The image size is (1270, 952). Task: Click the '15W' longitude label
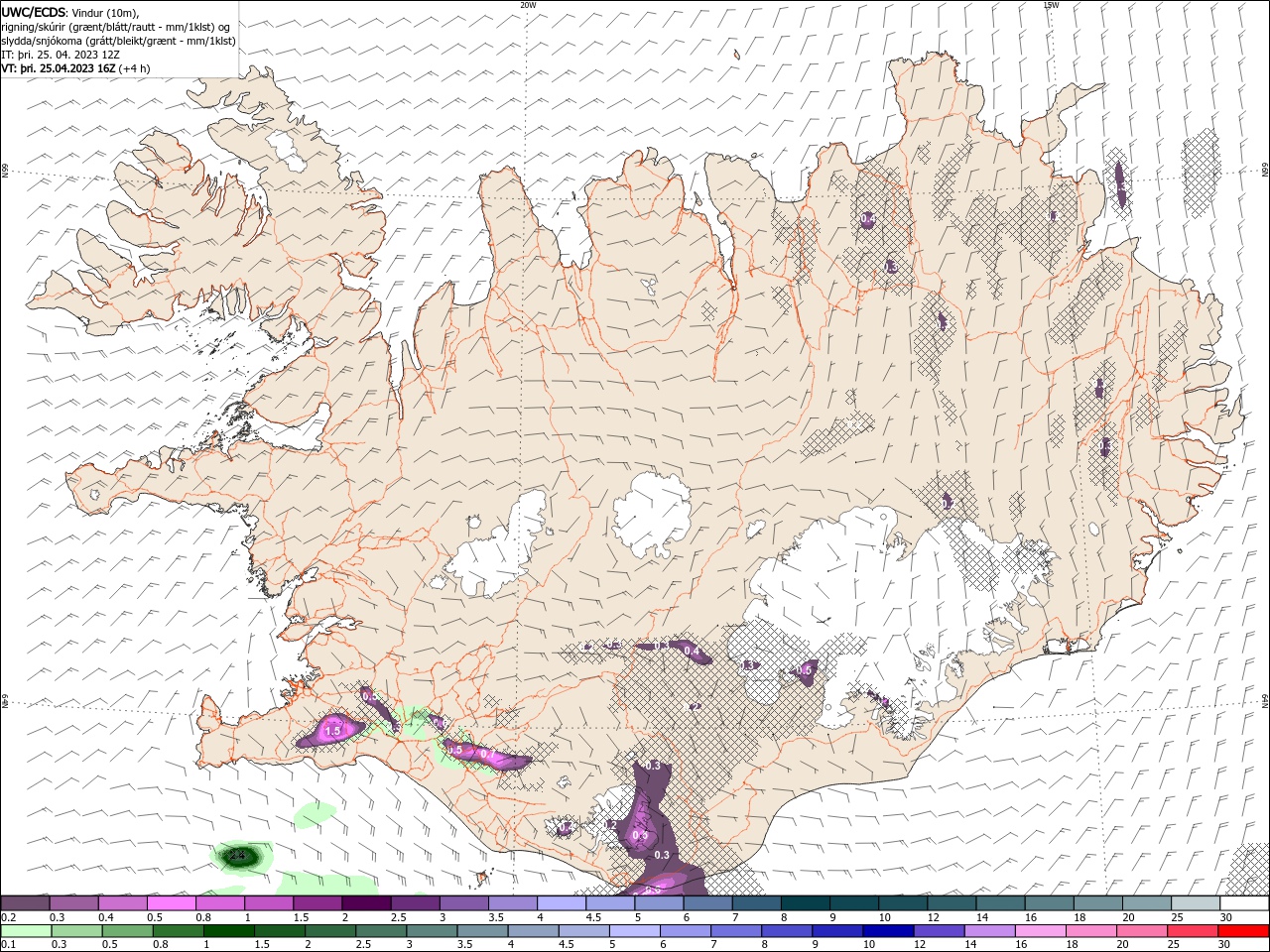[1051, 5]
